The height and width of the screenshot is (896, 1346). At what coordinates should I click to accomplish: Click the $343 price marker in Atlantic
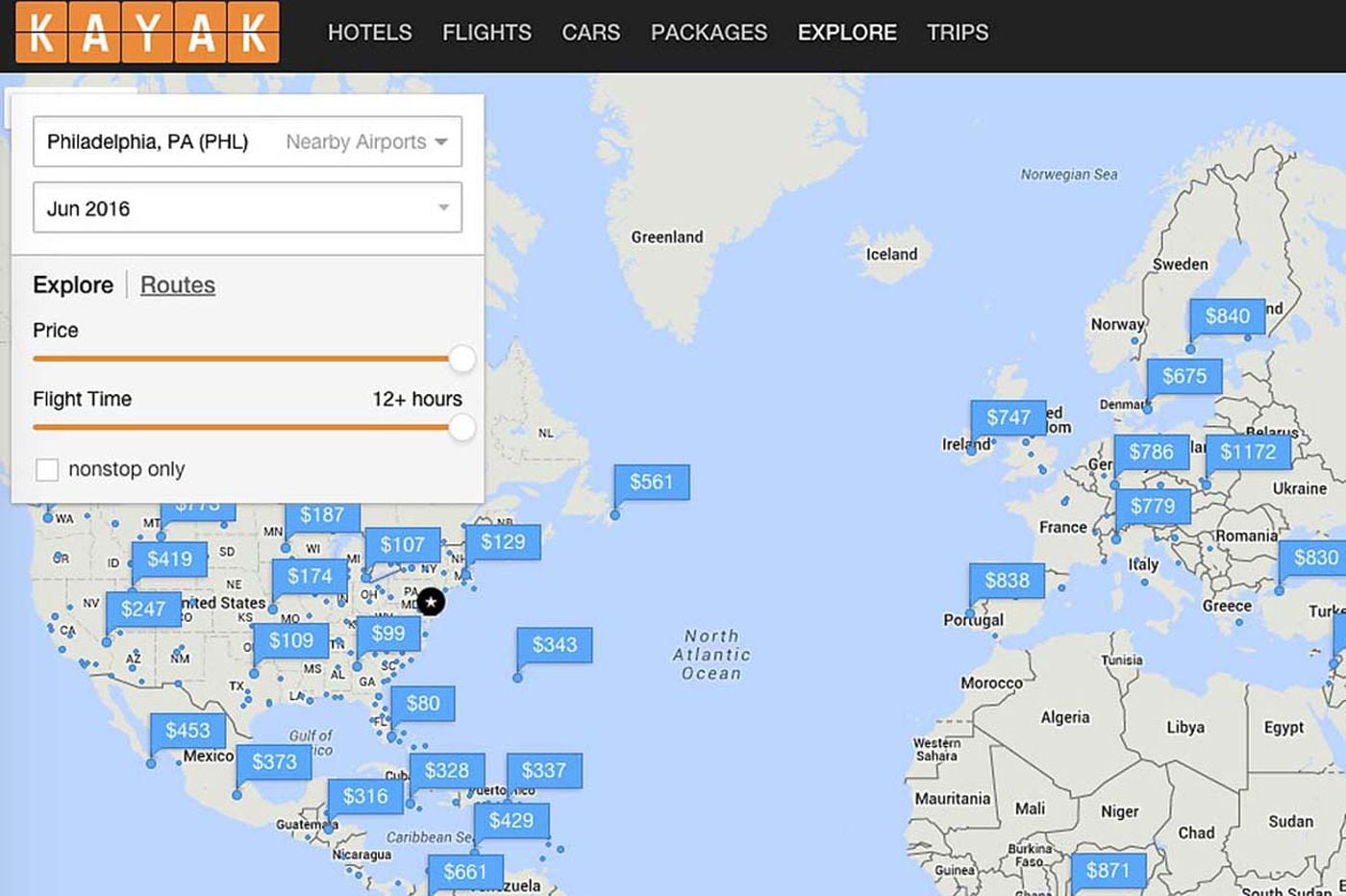554,644
